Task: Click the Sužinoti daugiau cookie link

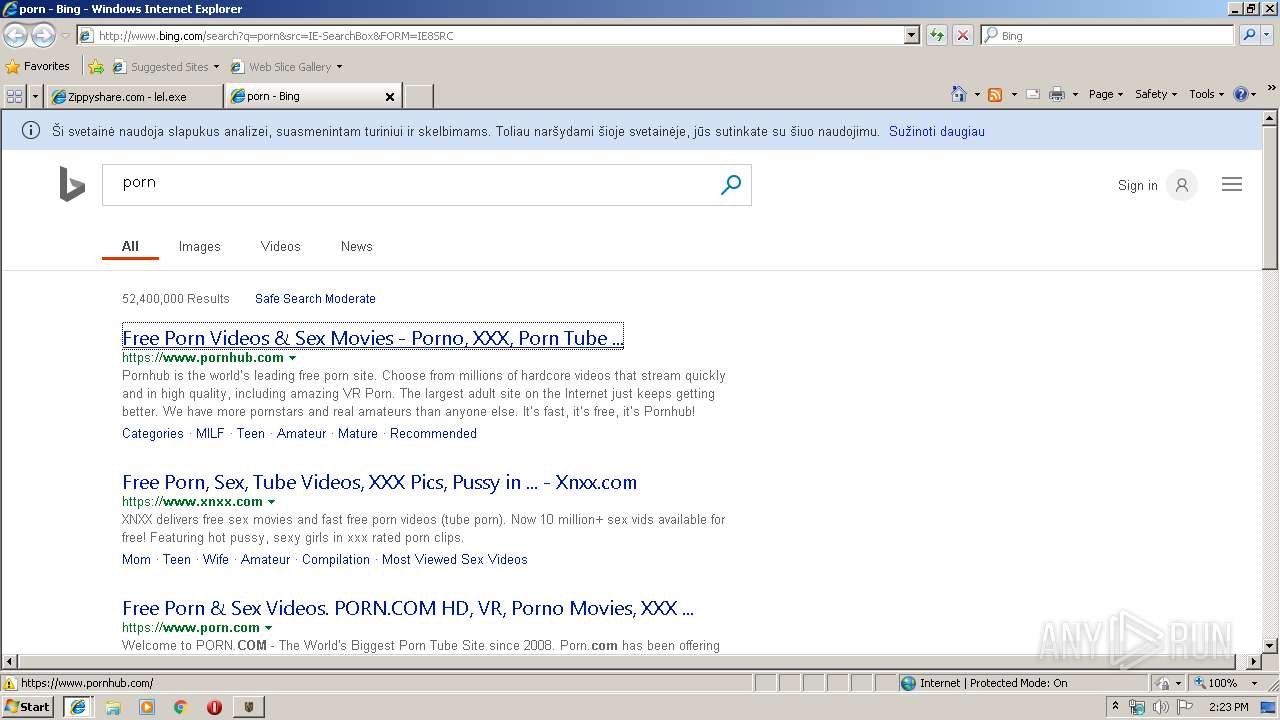Action: (x=936, y=131)
